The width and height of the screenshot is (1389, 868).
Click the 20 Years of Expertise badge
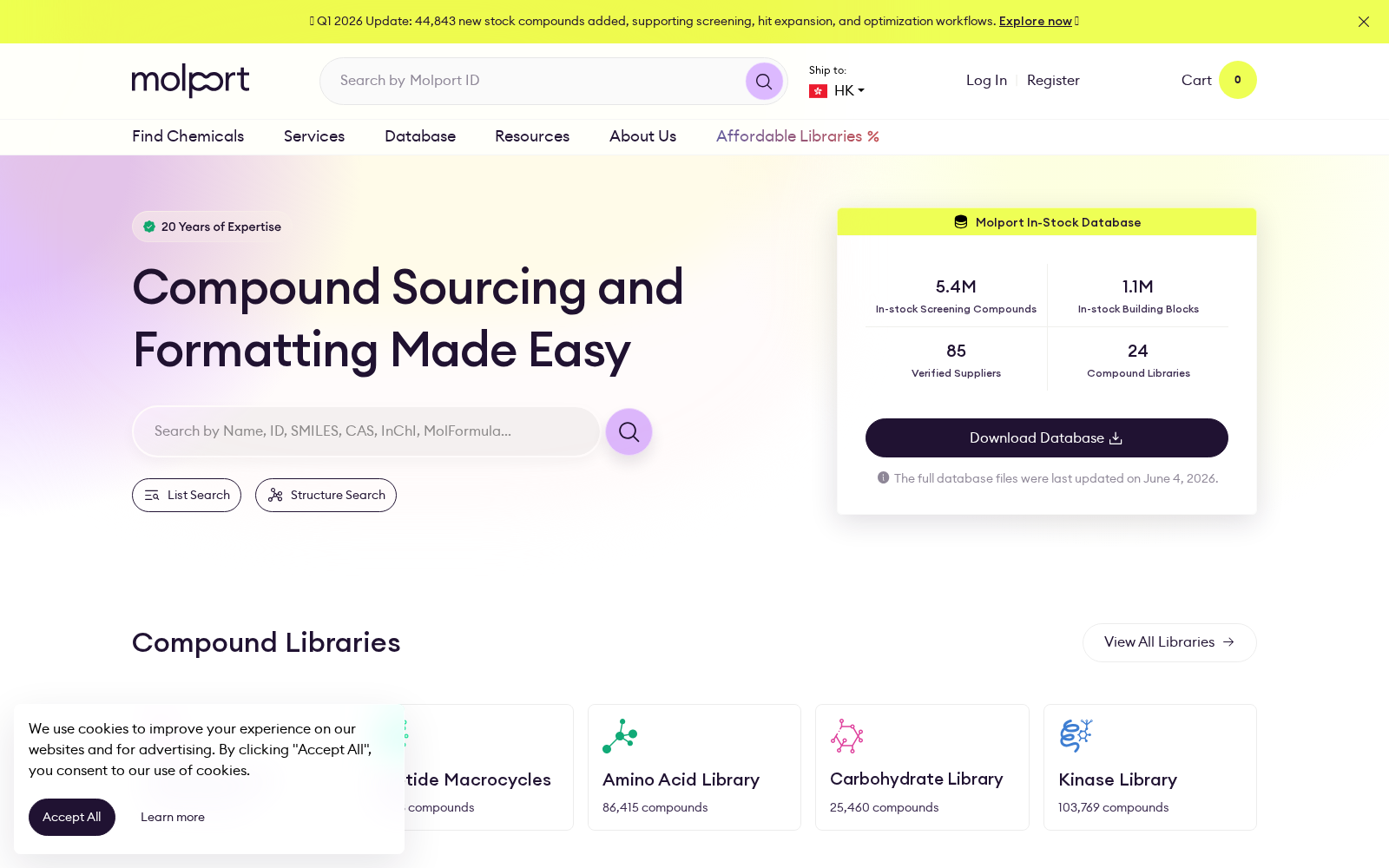click(x=212, y=227)
